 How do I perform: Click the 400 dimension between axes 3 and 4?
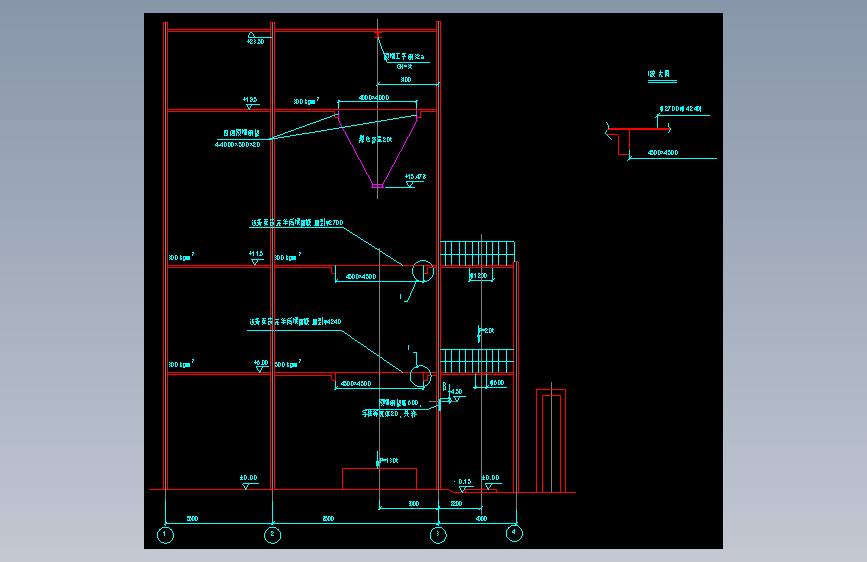pyautogui.click(x=482, y=519)
